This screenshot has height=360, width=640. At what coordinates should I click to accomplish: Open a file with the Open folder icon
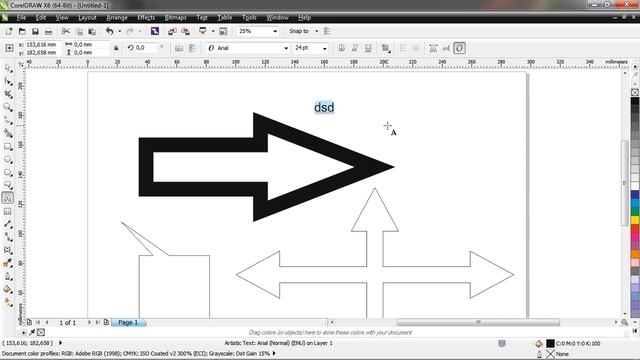click(22, 31)
